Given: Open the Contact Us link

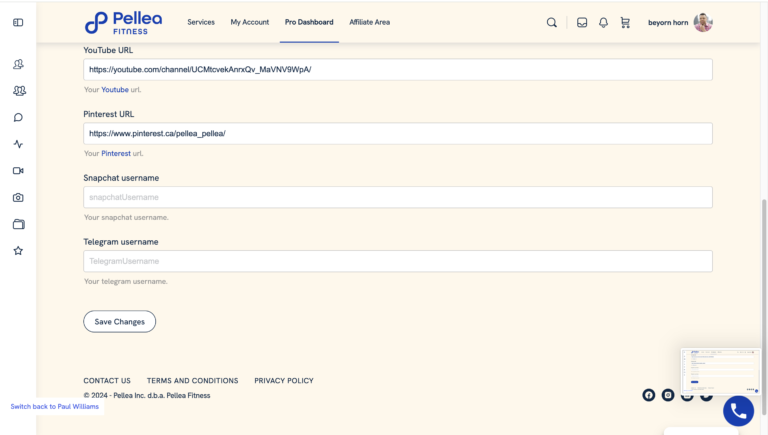Looking at the screenshot, I should tap(107, 381).
